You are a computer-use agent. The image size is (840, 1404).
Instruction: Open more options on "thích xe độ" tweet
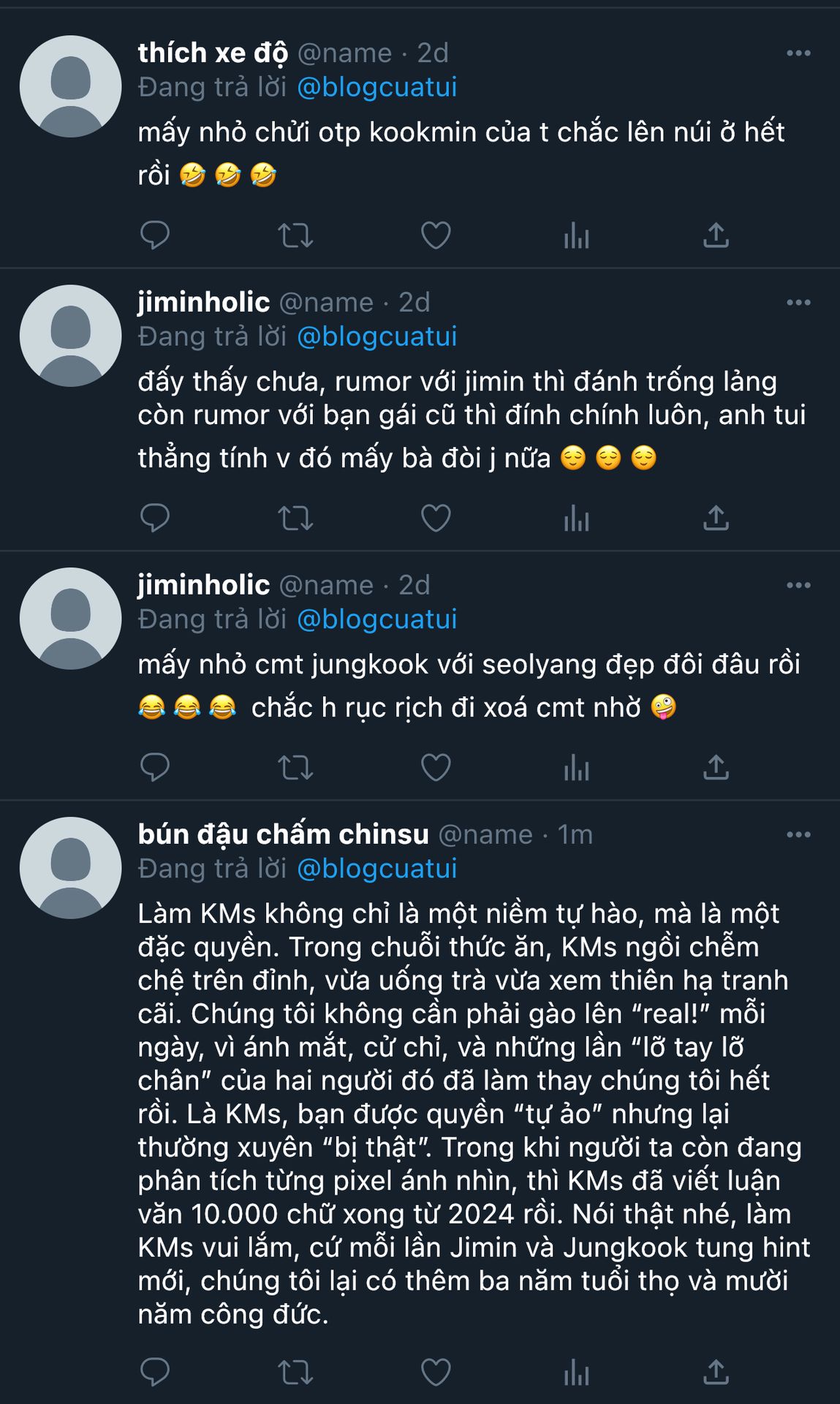click(798, 53)
